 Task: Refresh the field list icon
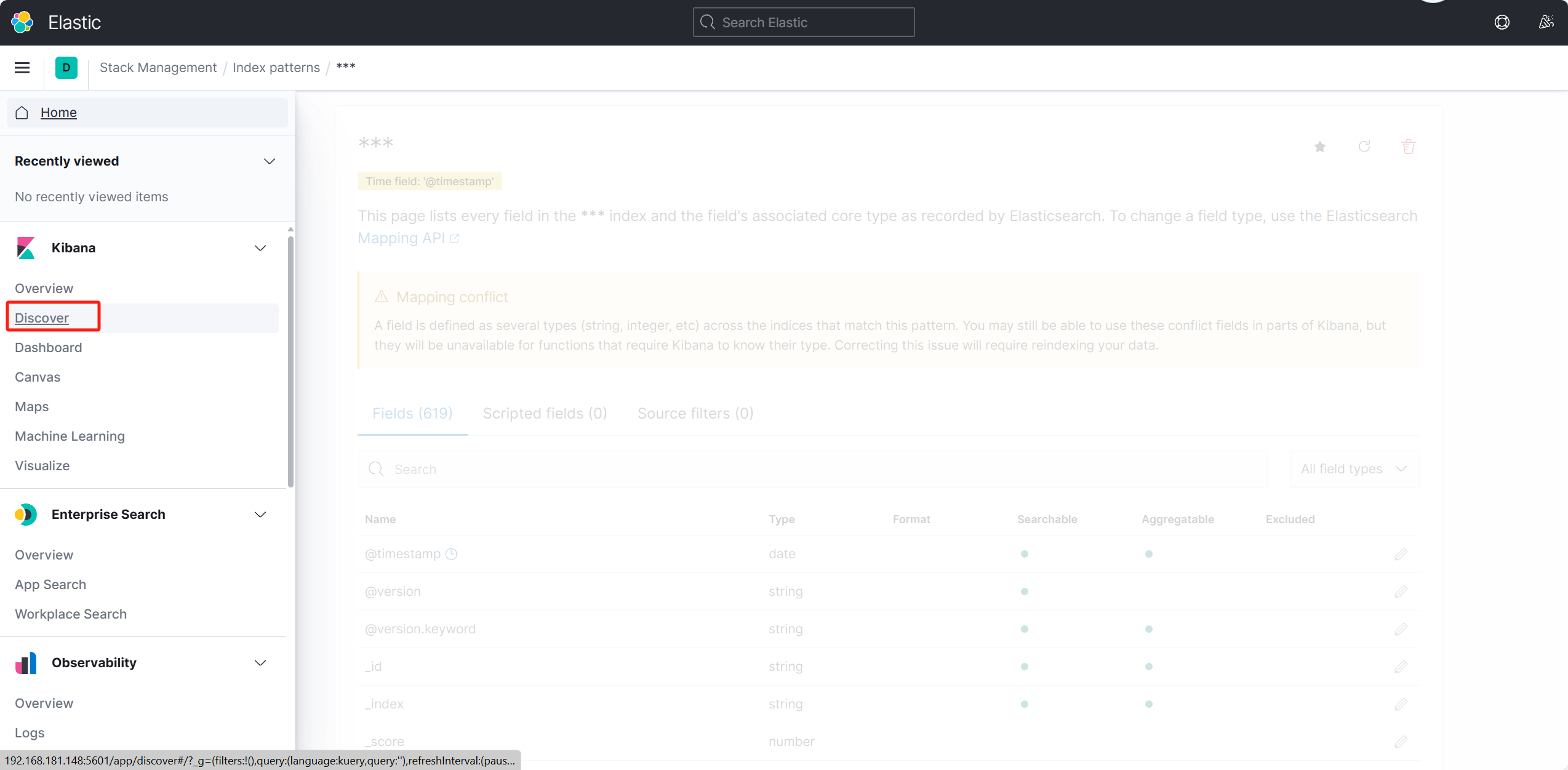(1364, 146)
